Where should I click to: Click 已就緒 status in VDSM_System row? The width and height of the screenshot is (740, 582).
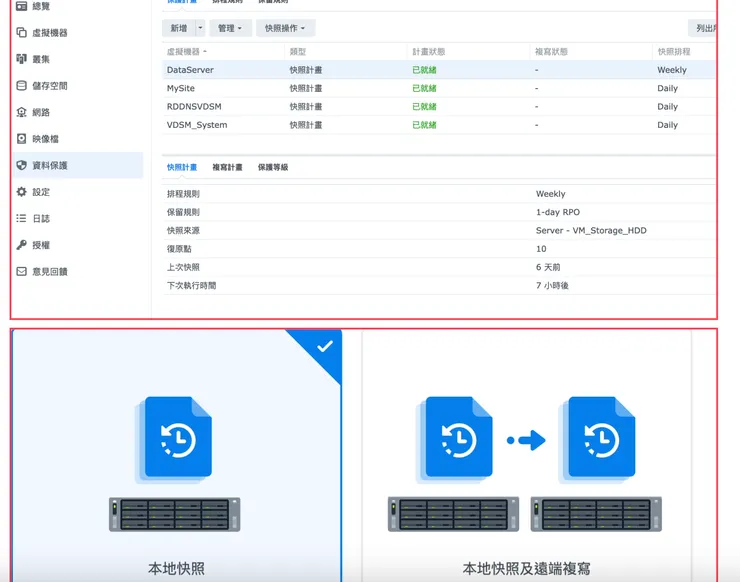(424, 125)
